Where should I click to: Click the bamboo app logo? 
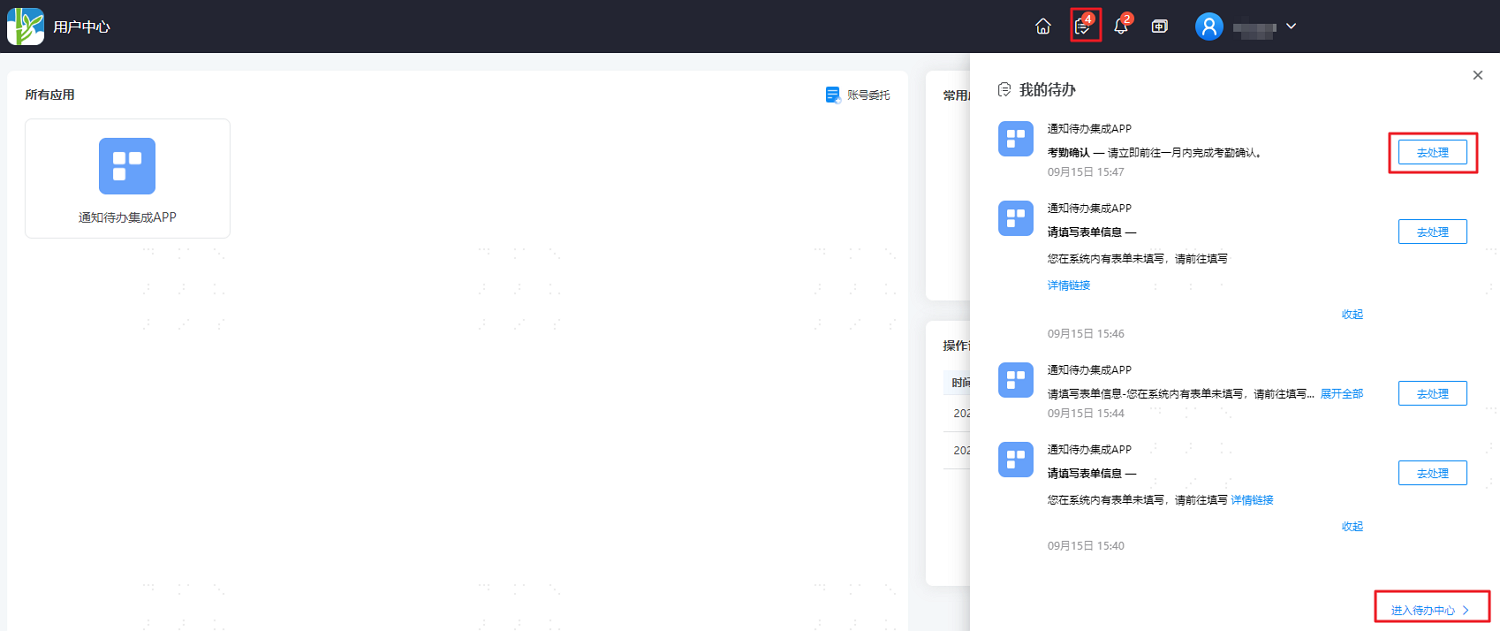26,26
